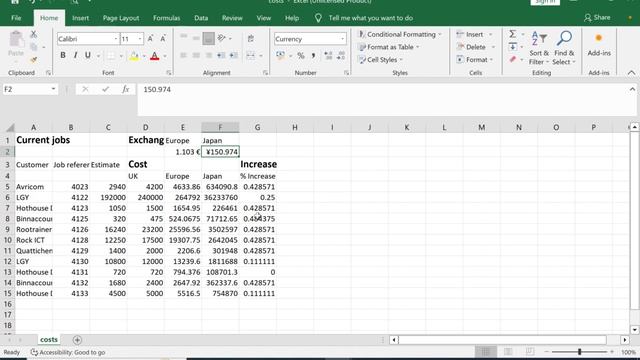Click the red Font Color button
Screen dimensions: 640x360
154,56
